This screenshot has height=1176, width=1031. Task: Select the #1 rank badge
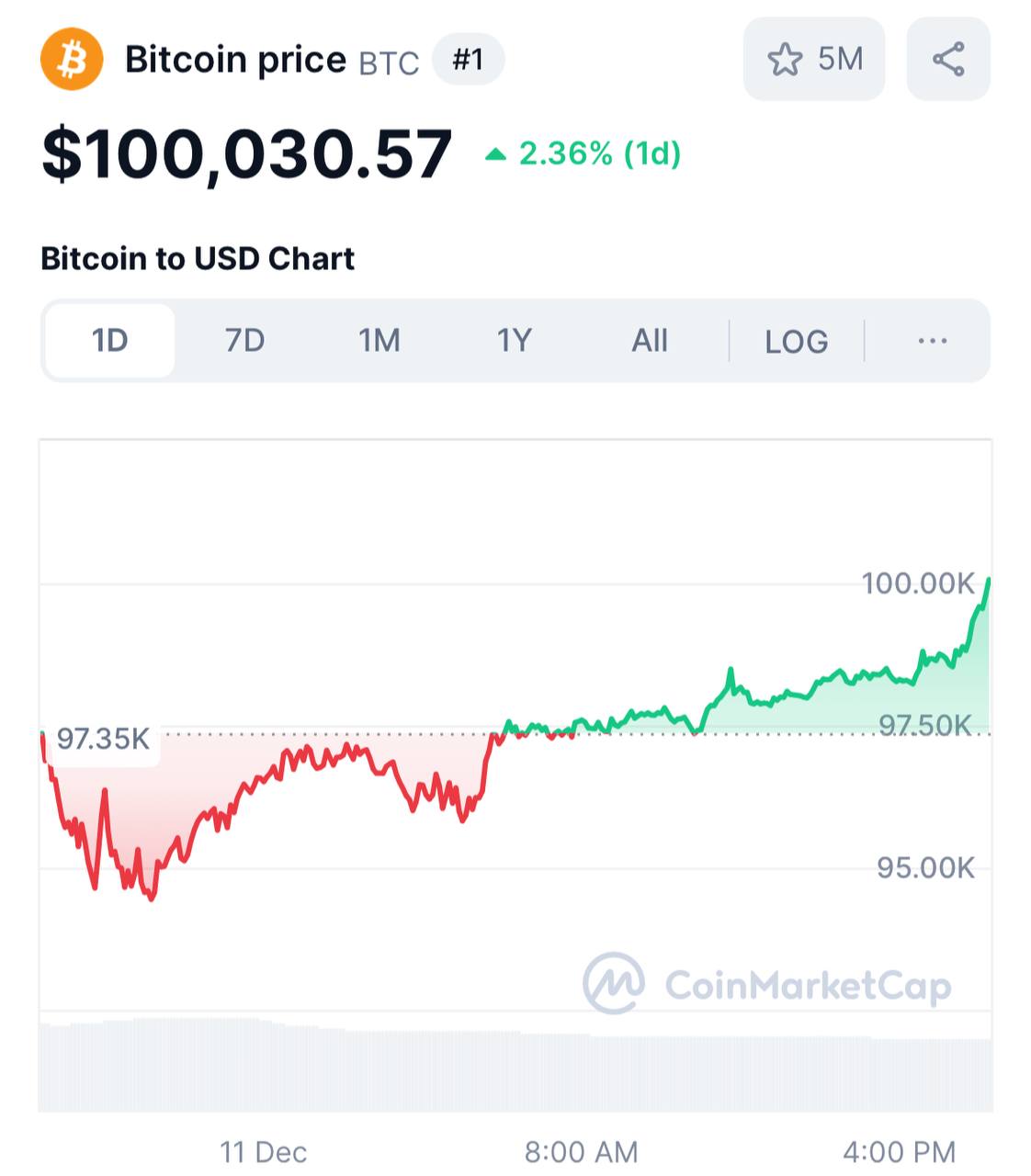[468, 60]
